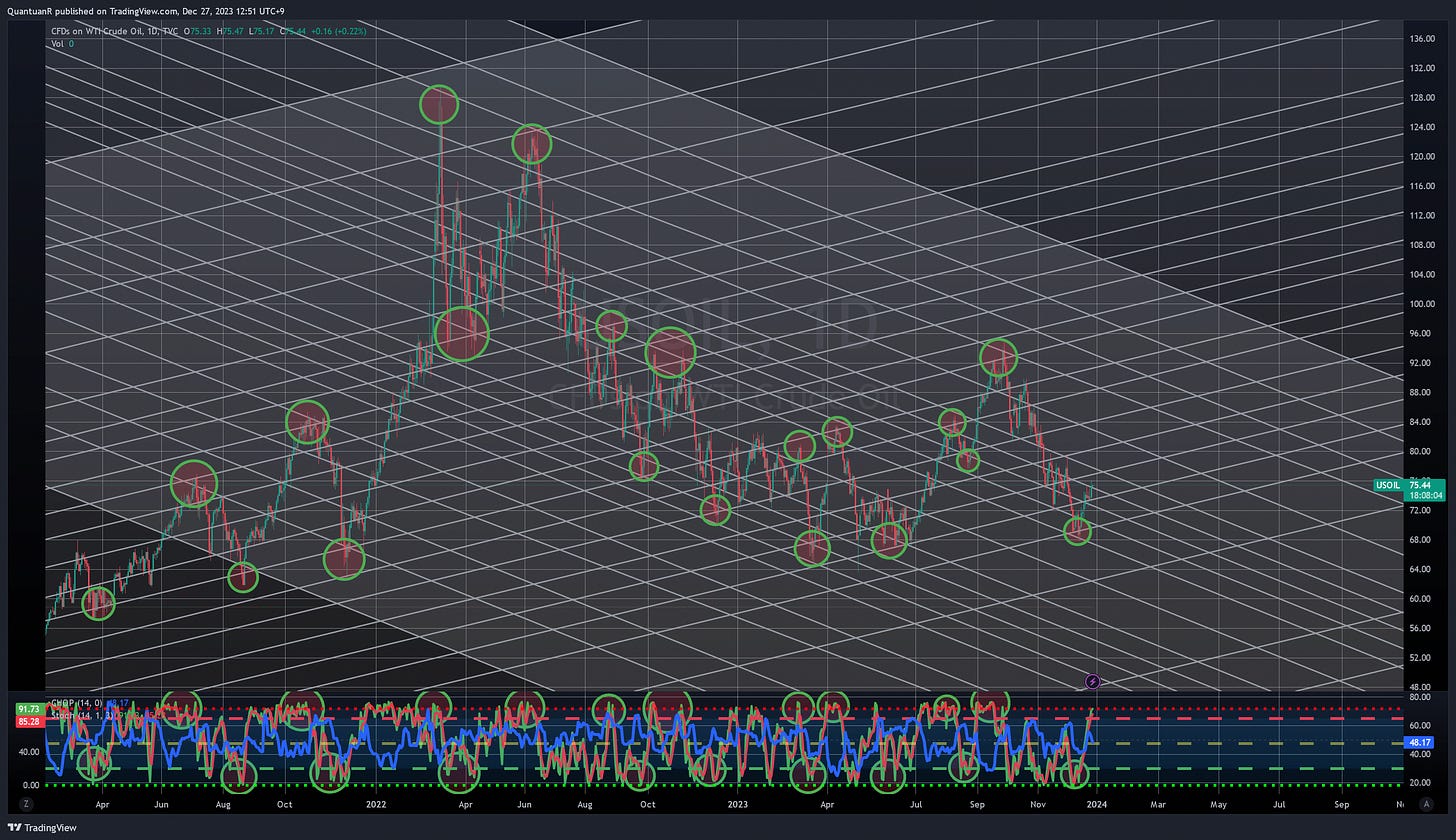Click the 2022 label on the time axis

pos(376,803)
